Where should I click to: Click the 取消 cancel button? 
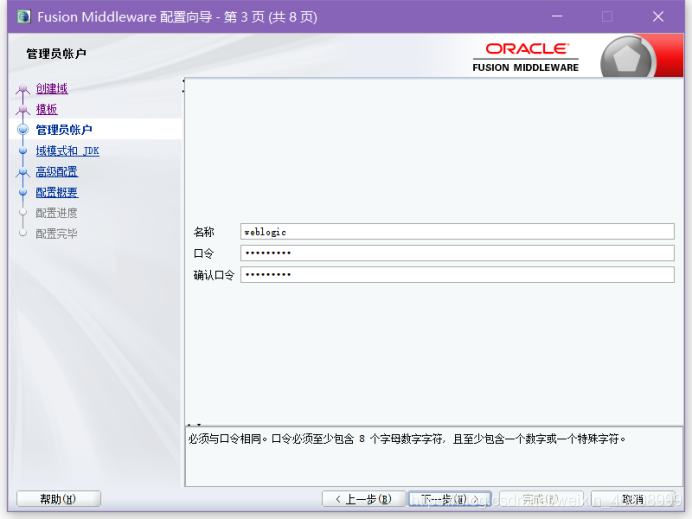pos(632,499)
